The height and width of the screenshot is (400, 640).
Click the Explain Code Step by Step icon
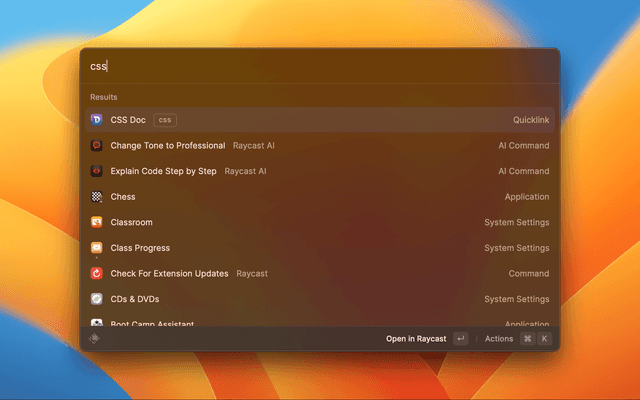(x=96, y=171)
